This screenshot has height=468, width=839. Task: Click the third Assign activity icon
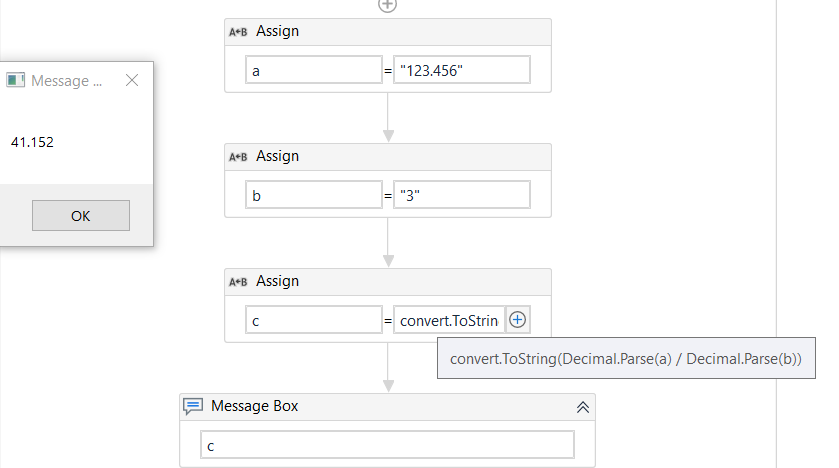[238, 282]
